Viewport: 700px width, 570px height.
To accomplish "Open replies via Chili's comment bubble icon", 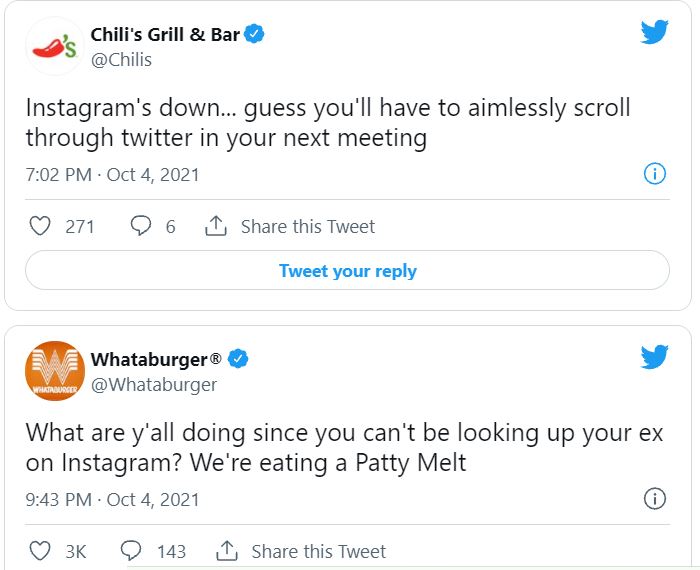I will pyautogui.click(x=141, y=226).
